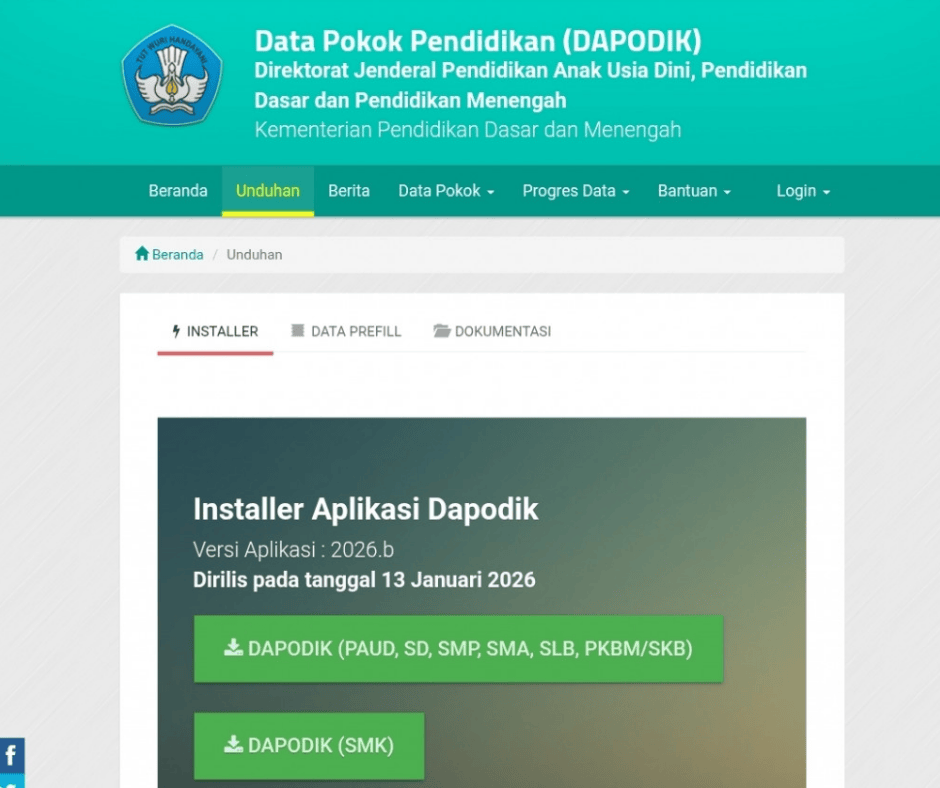Image resolution: width=940 pixels, height=788 pixels.
Task: Click the open folder icon beside Dokumentasi
Action: click(x=441, y=331)
